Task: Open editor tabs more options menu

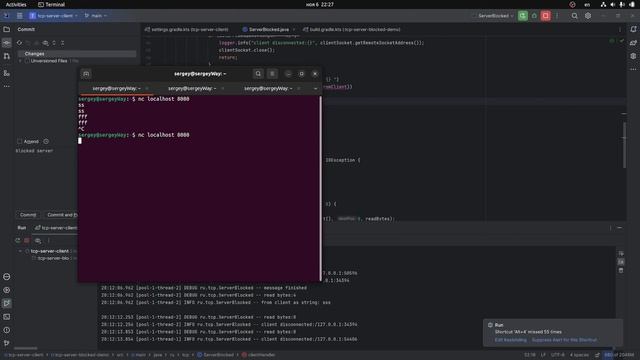Action: pos(620,29)
